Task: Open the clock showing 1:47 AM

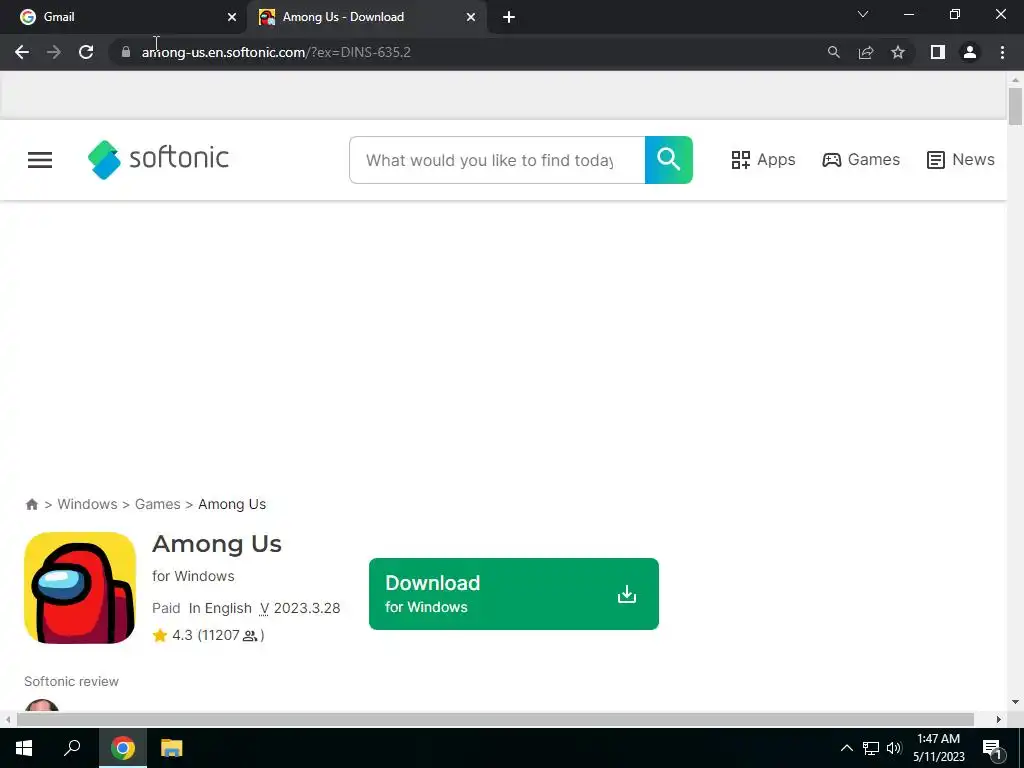Action: [x=938, y=748]
